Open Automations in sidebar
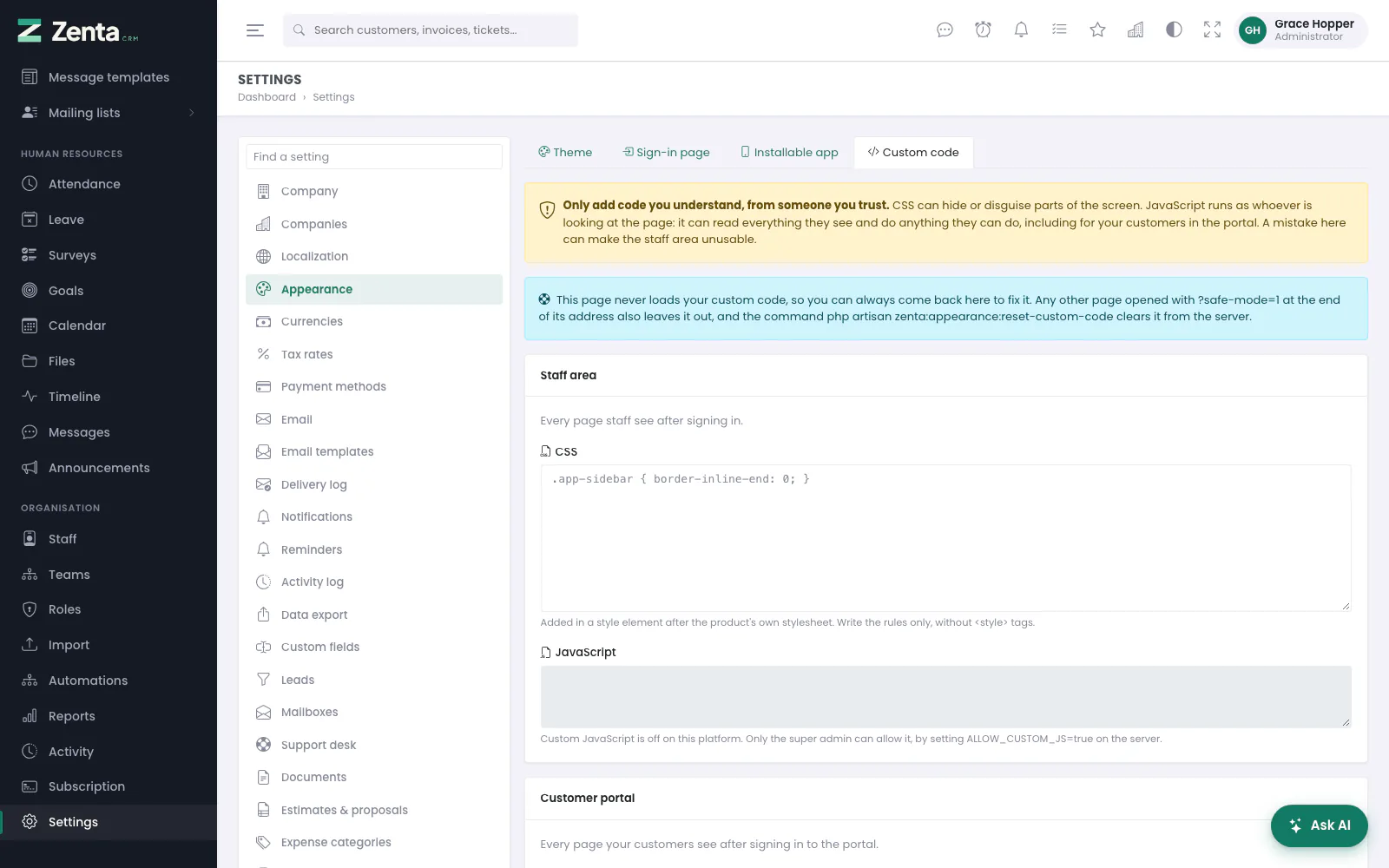1389x868 pixels. (109, 681)
